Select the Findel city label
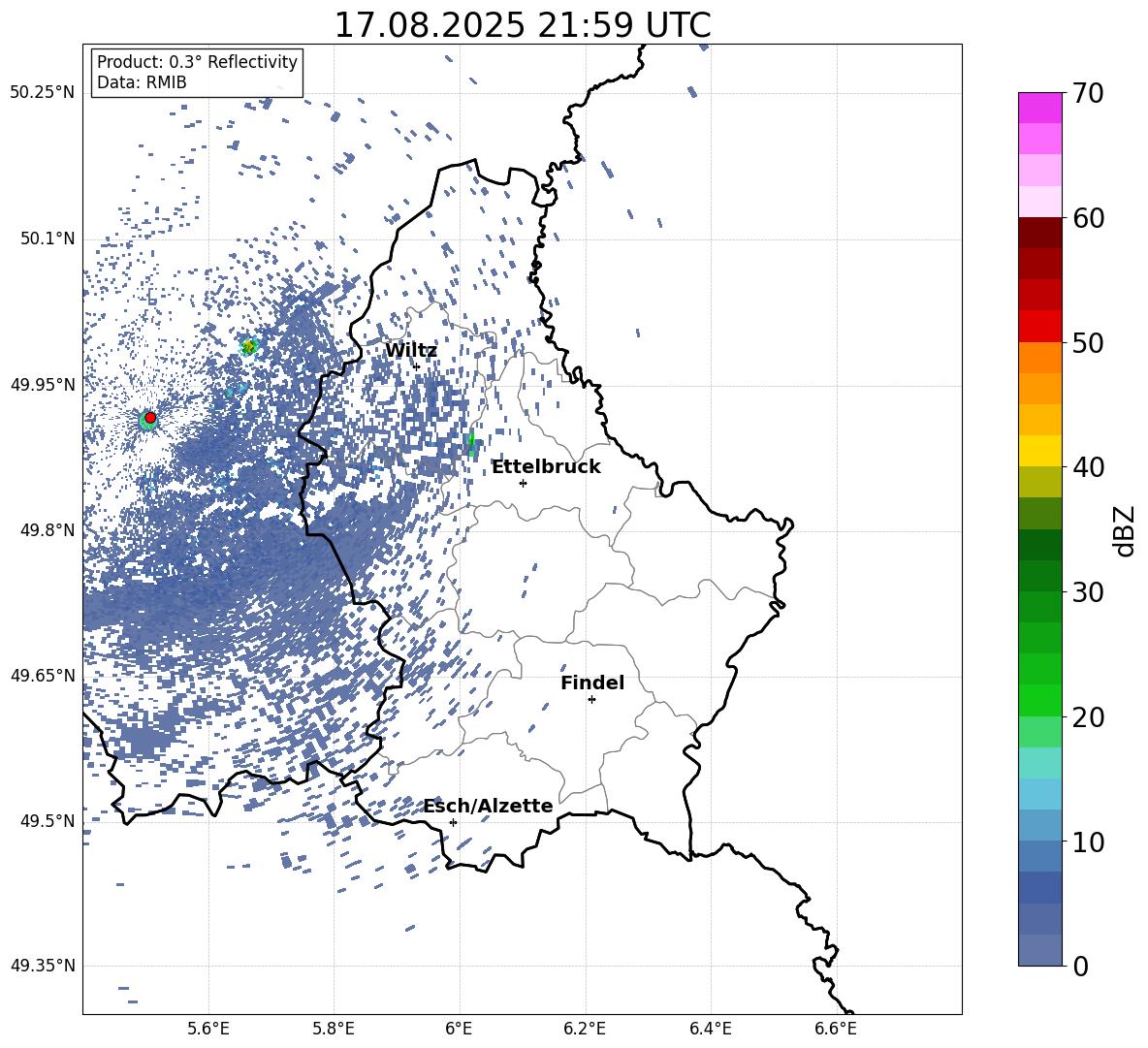The height and width of the screenshot is (1048, 1148). click(592, 683)
